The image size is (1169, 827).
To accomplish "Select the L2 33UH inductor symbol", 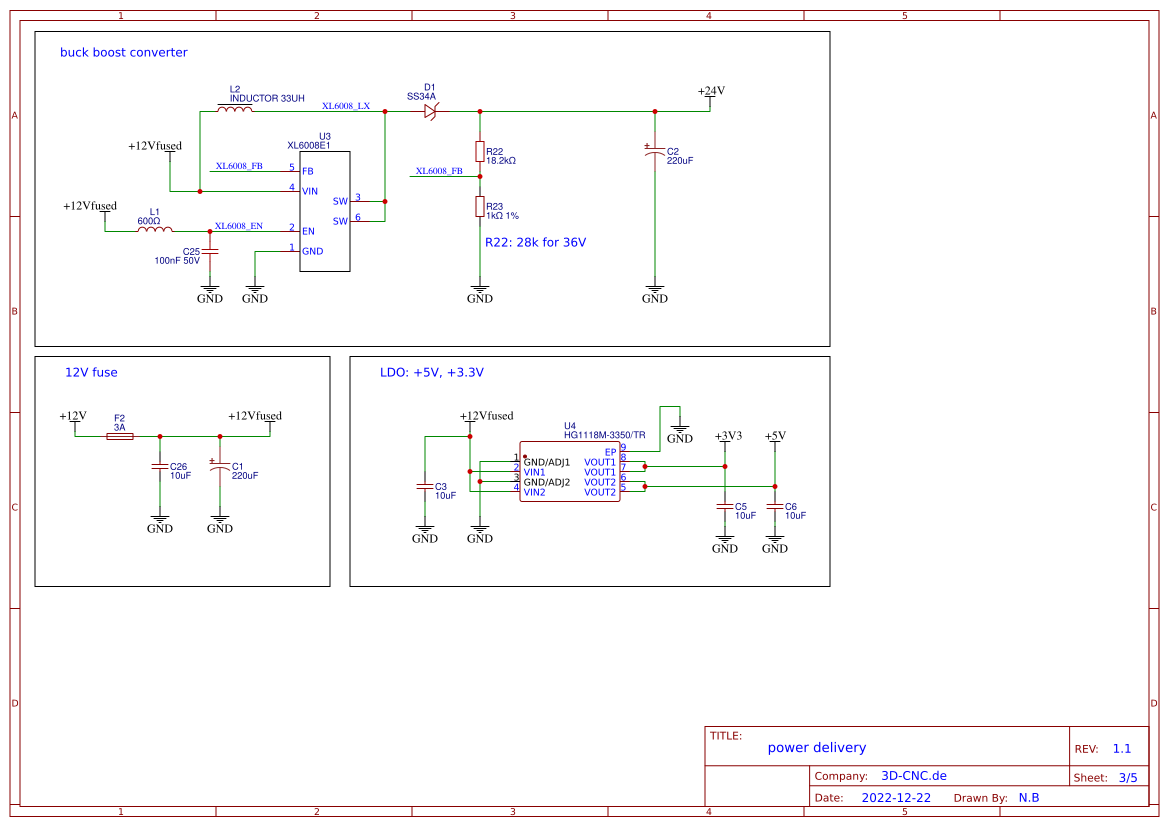I will [235, 109].
